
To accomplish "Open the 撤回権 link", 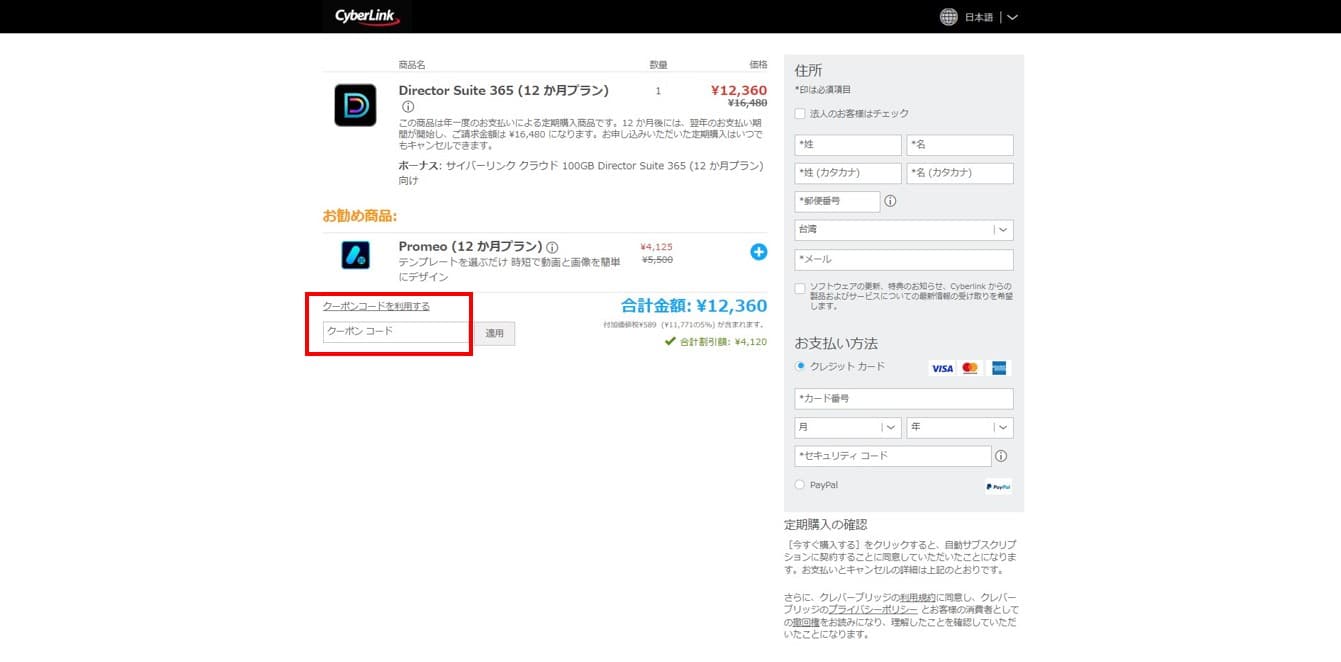I will pyautogui.click(x=805, y=622).
